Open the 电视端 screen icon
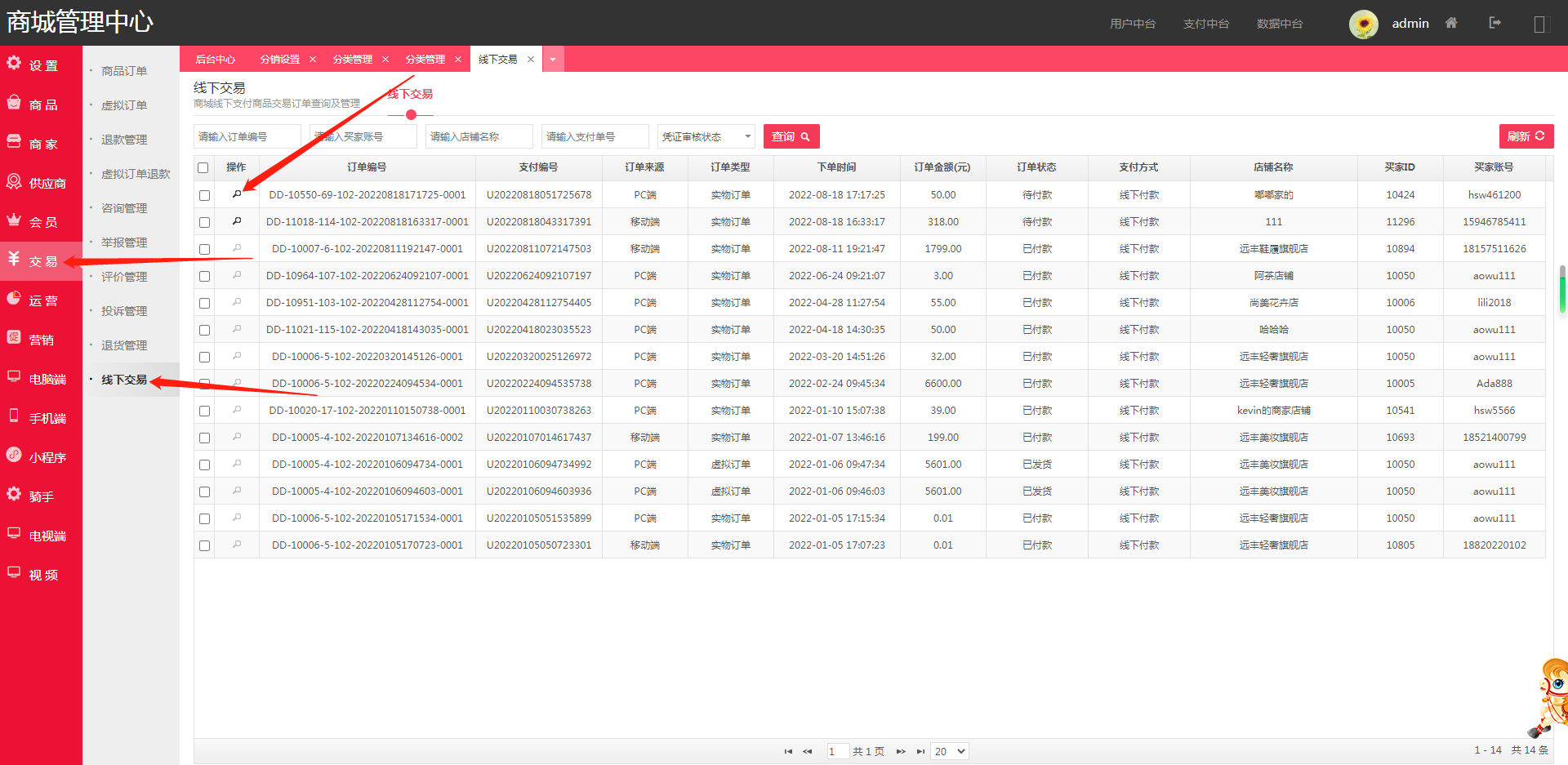Image resolution: width=1568 pixels, height=765 pixels. [x=14, y=533]
